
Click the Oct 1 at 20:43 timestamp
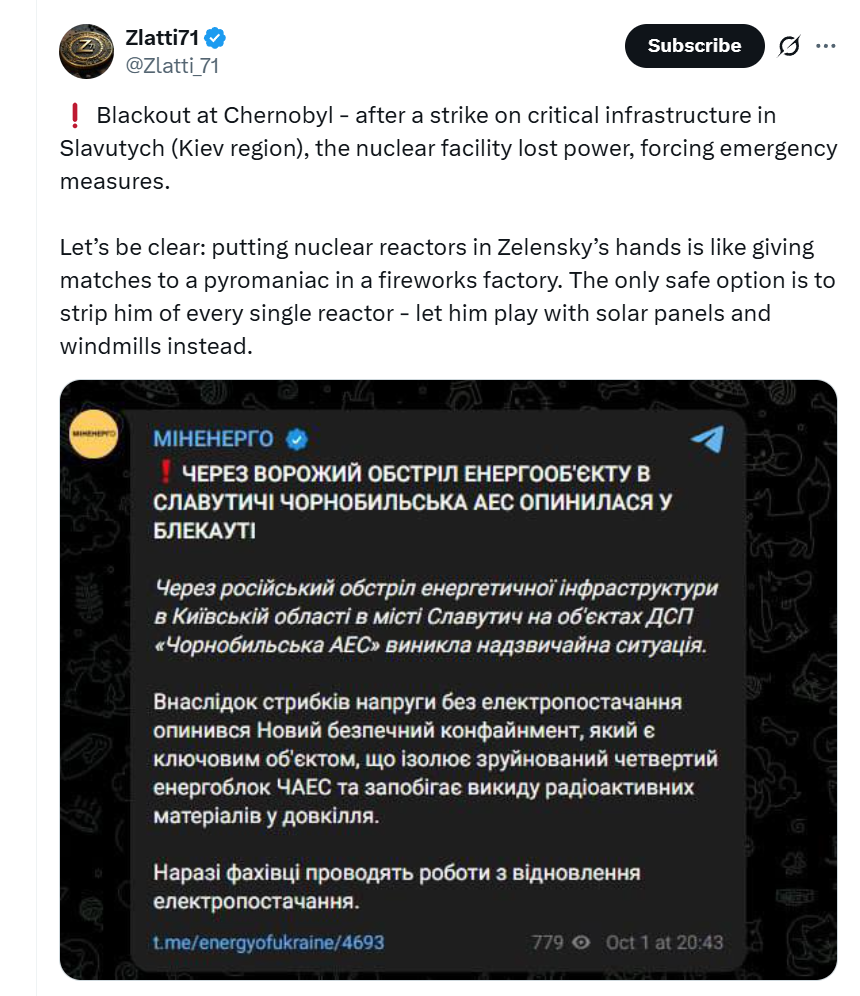coord(664,942)
